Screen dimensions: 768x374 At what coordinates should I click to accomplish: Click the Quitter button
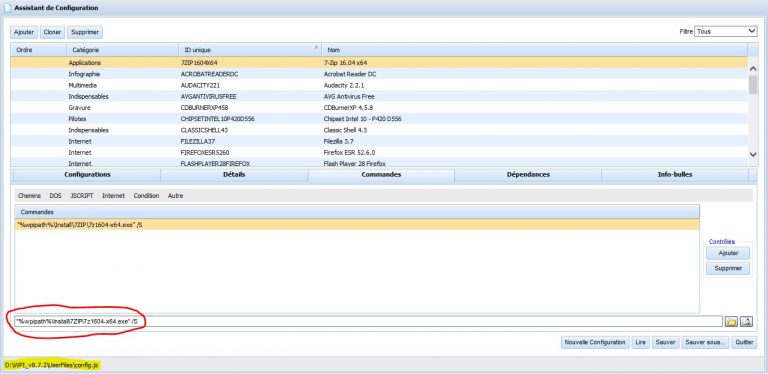pos(744,343)
